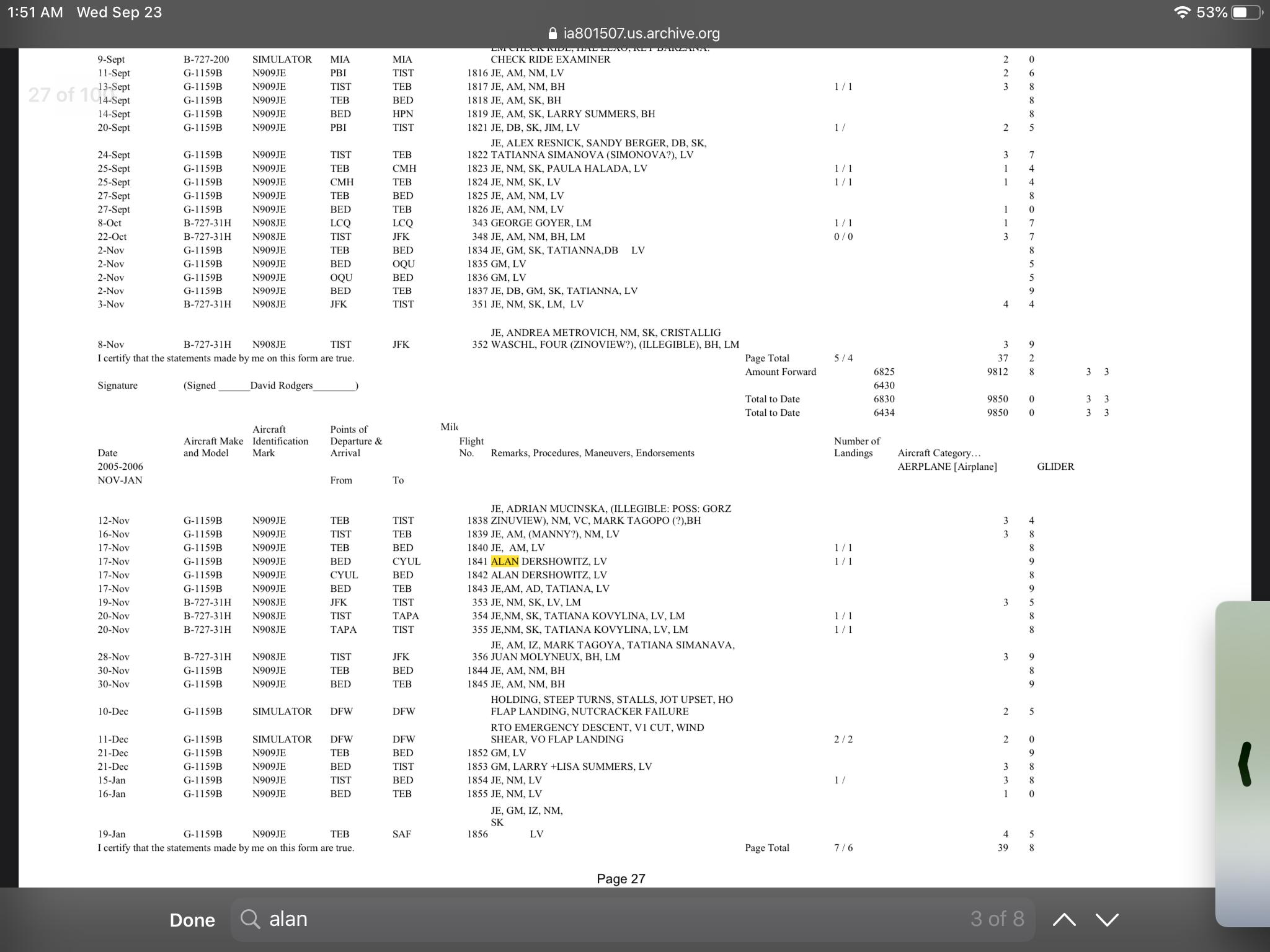This screenshot has height=952, width=1270.
Task: Tap the Wi-Fi status icon
Action: (1183, 12)
